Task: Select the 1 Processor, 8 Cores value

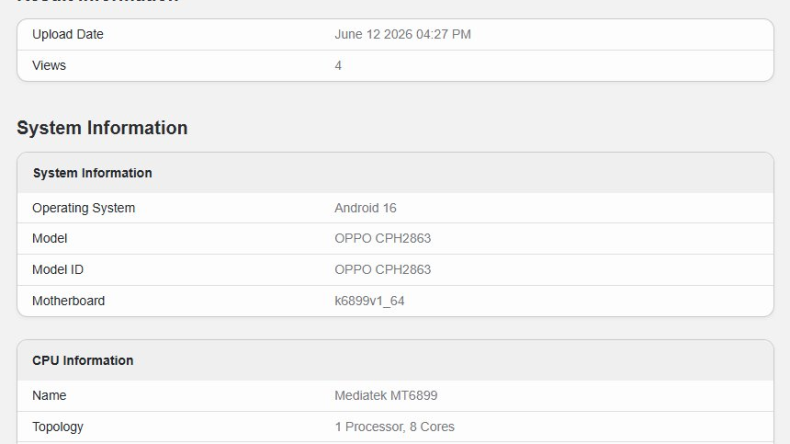Action: pos(394,427)
